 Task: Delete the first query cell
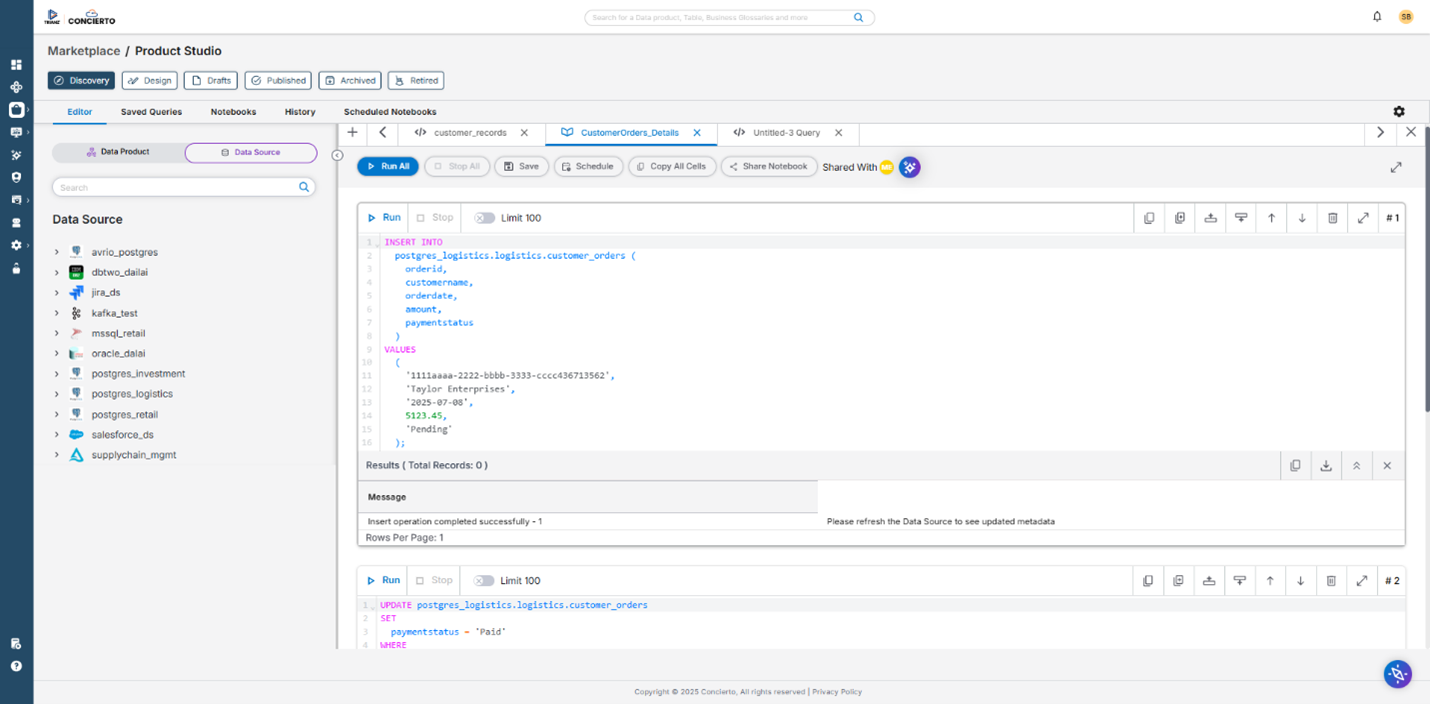tap(1333, 217)
